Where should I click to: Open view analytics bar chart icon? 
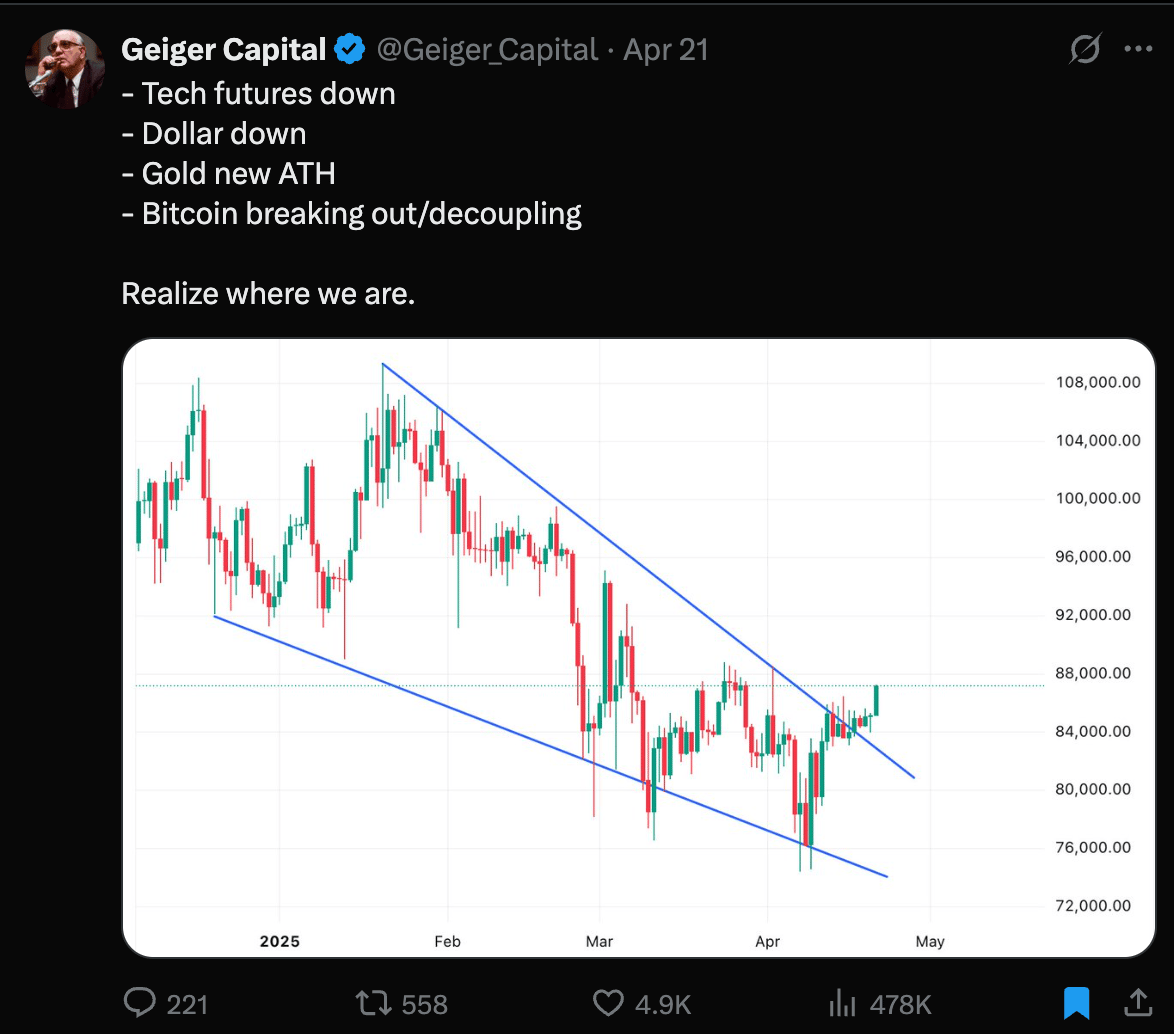point(842,1003)
